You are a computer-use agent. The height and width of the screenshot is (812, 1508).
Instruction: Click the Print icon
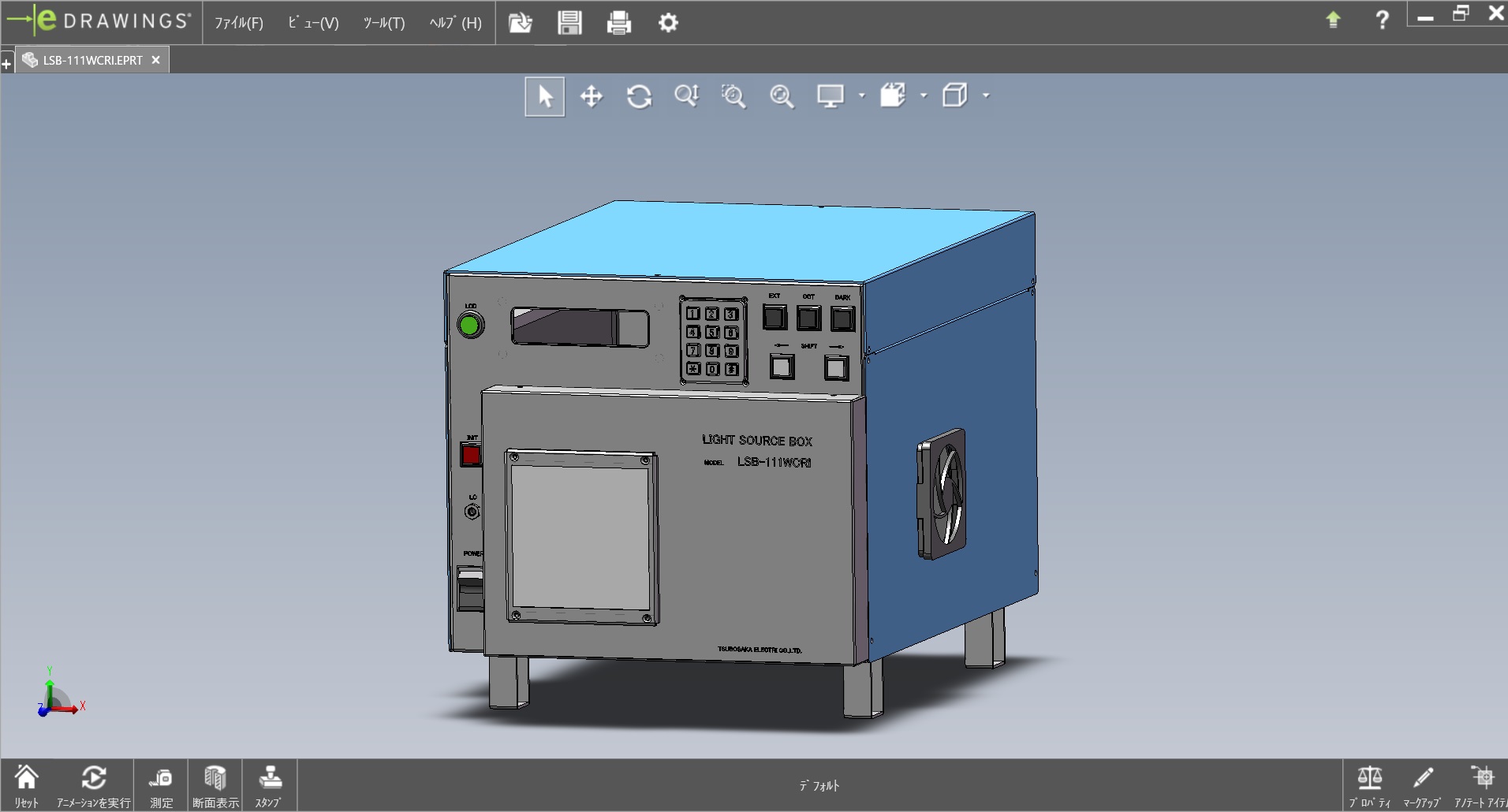point(619,23)
